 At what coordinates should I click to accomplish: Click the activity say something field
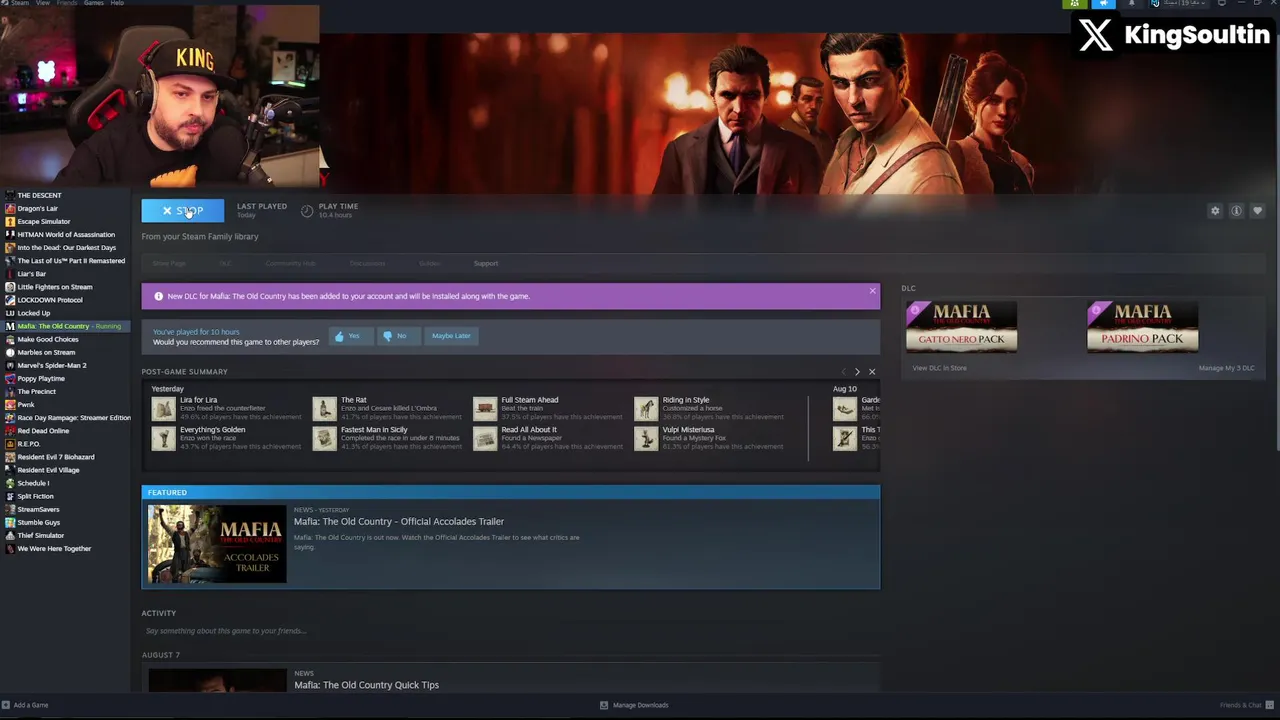(x=510, y=631)
